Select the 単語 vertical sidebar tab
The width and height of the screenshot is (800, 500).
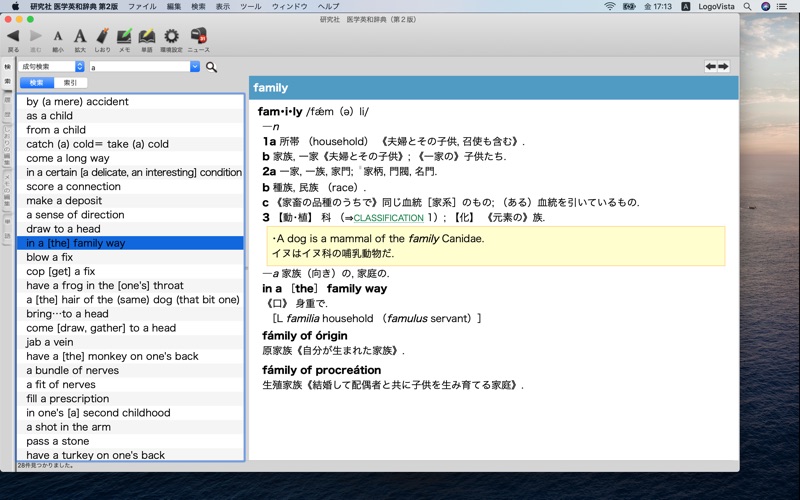(8, 229)
